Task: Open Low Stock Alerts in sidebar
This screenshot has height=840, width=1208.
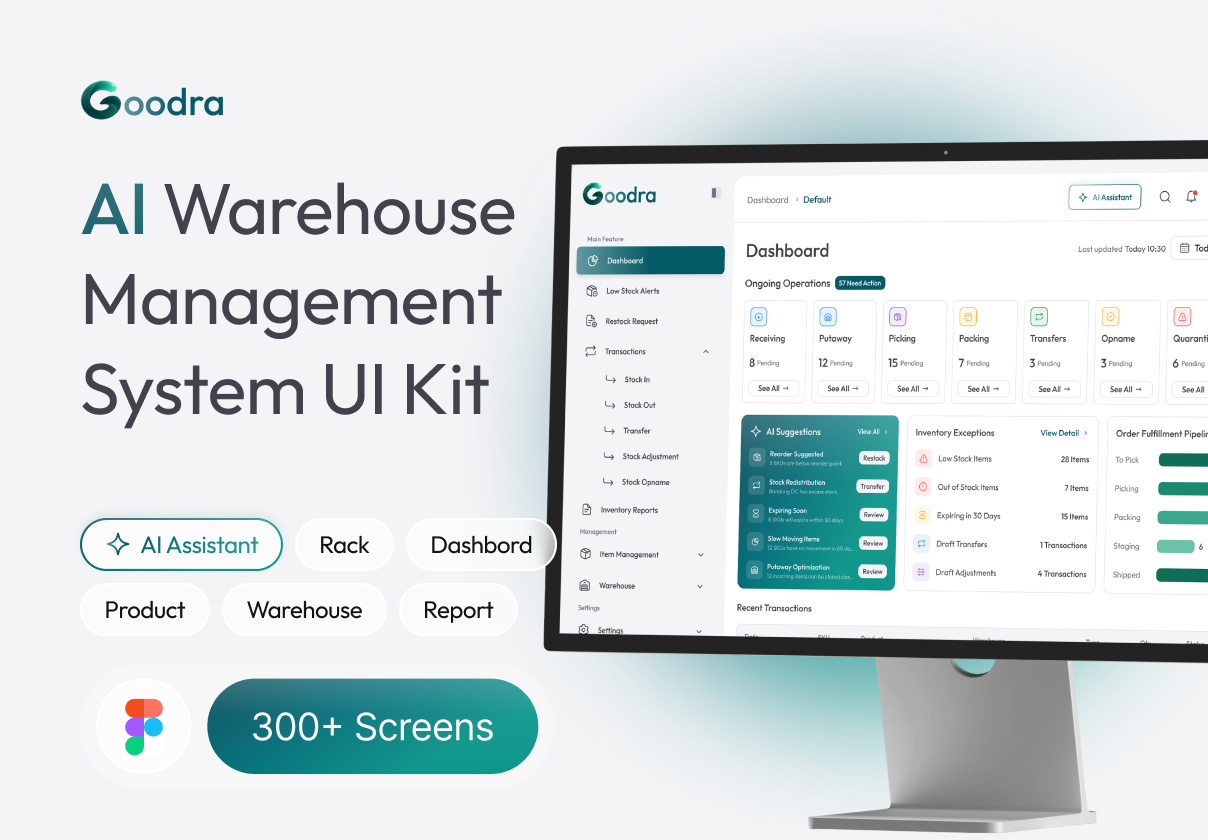Action: click(x=632, y=291)
